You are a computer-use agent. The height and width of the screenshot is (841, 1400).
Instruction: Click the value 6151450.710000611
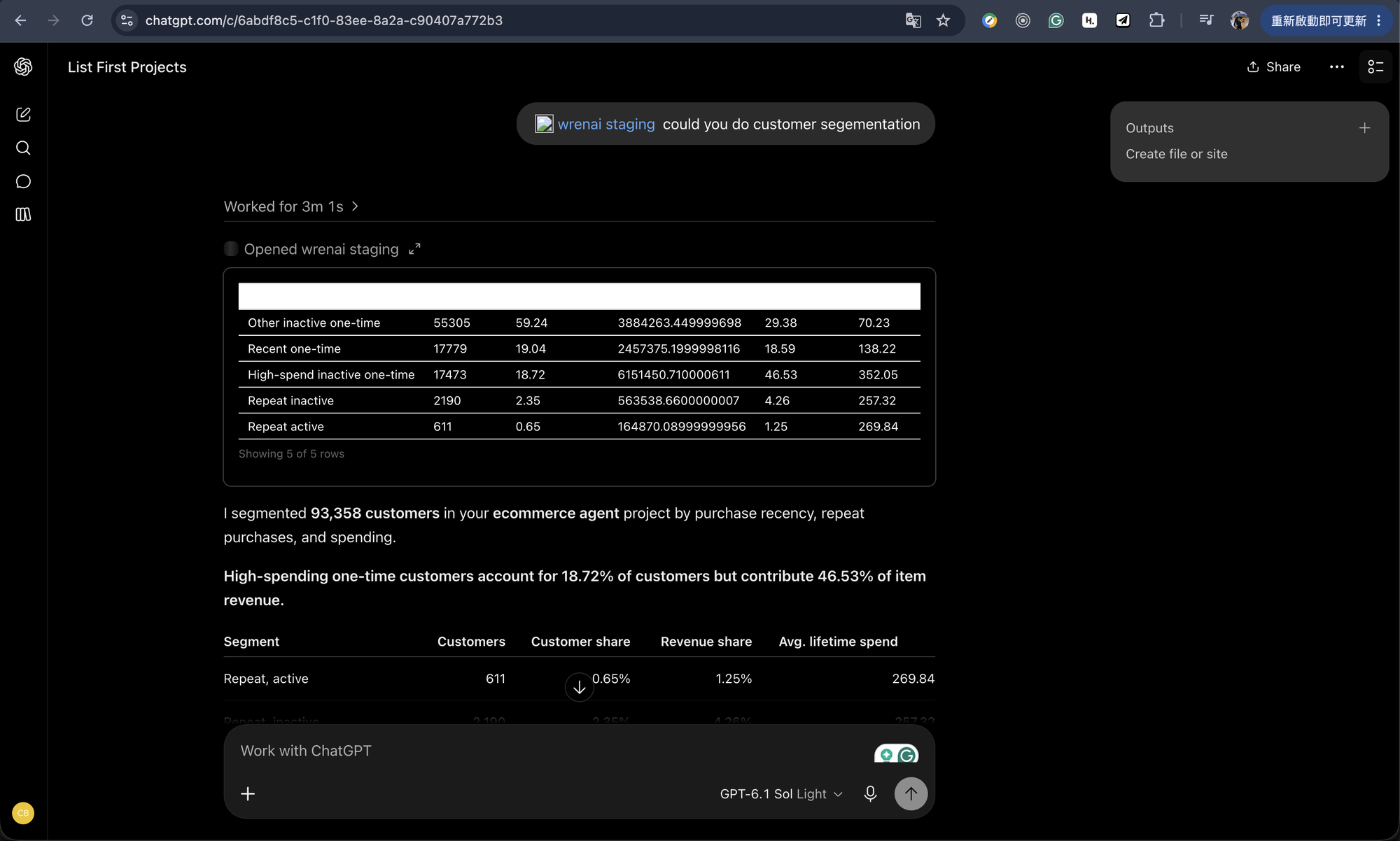click(x=673, y=374)
